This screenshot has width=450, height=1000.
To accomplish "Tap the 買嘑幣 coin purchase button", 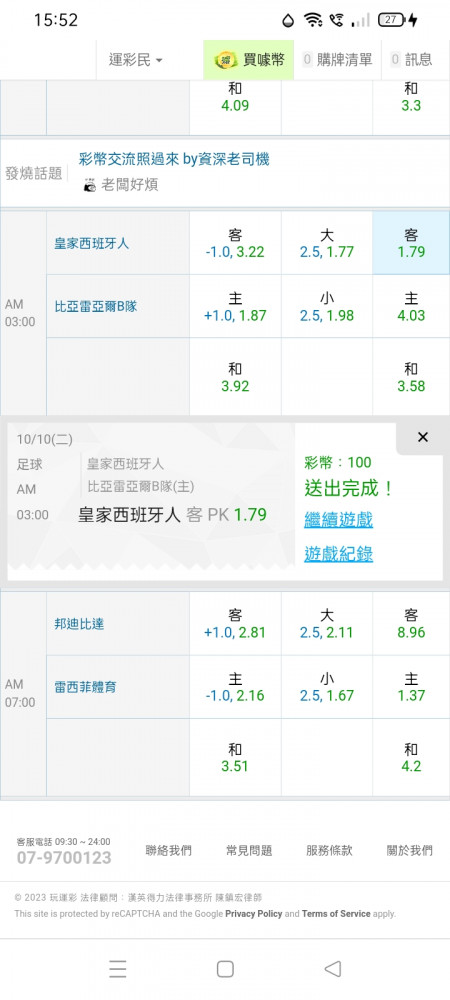I will coord(249,60).
